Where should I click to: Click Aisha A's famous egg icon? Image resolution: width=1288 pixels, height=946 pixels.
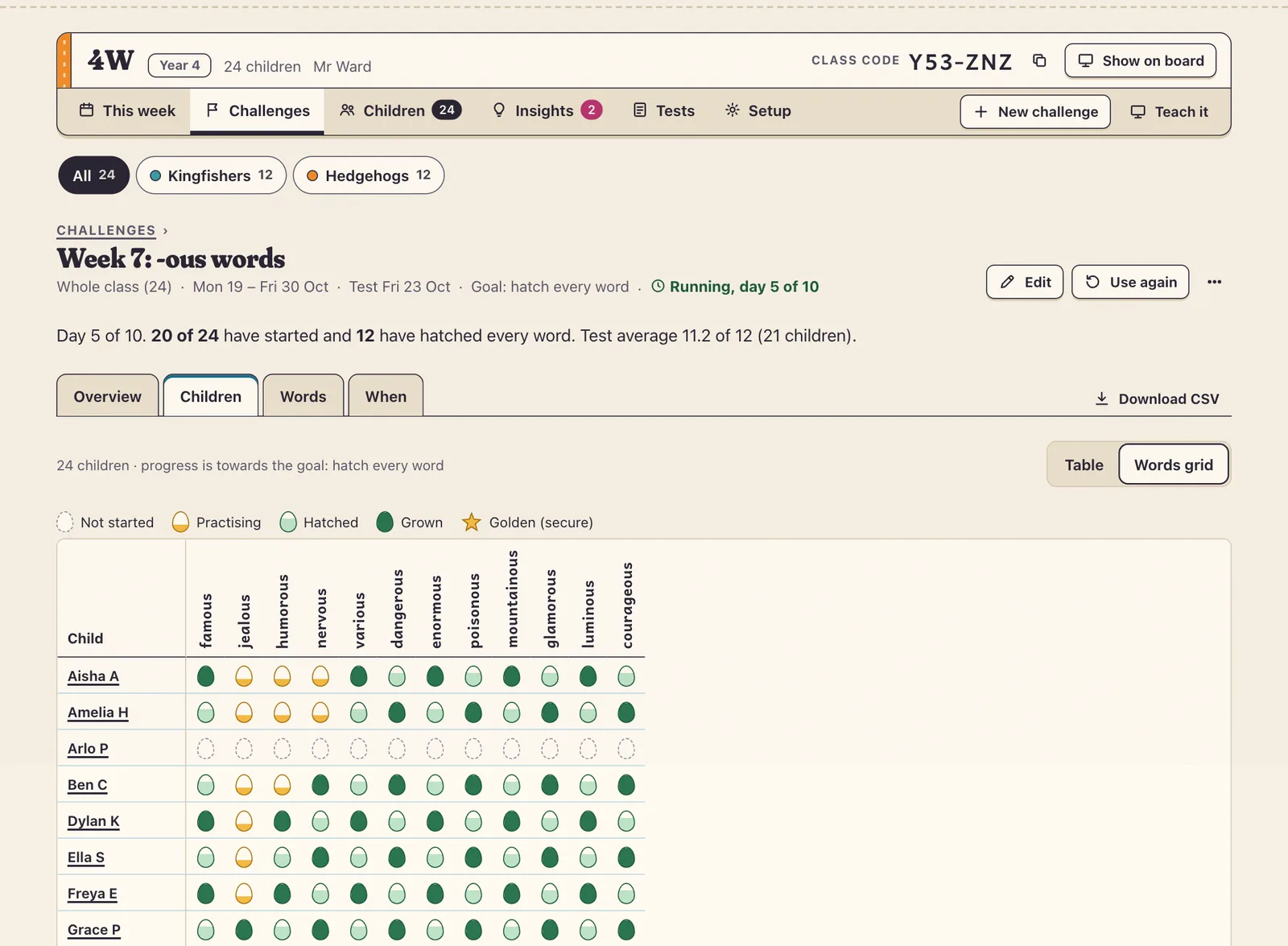tap(206, 676)
